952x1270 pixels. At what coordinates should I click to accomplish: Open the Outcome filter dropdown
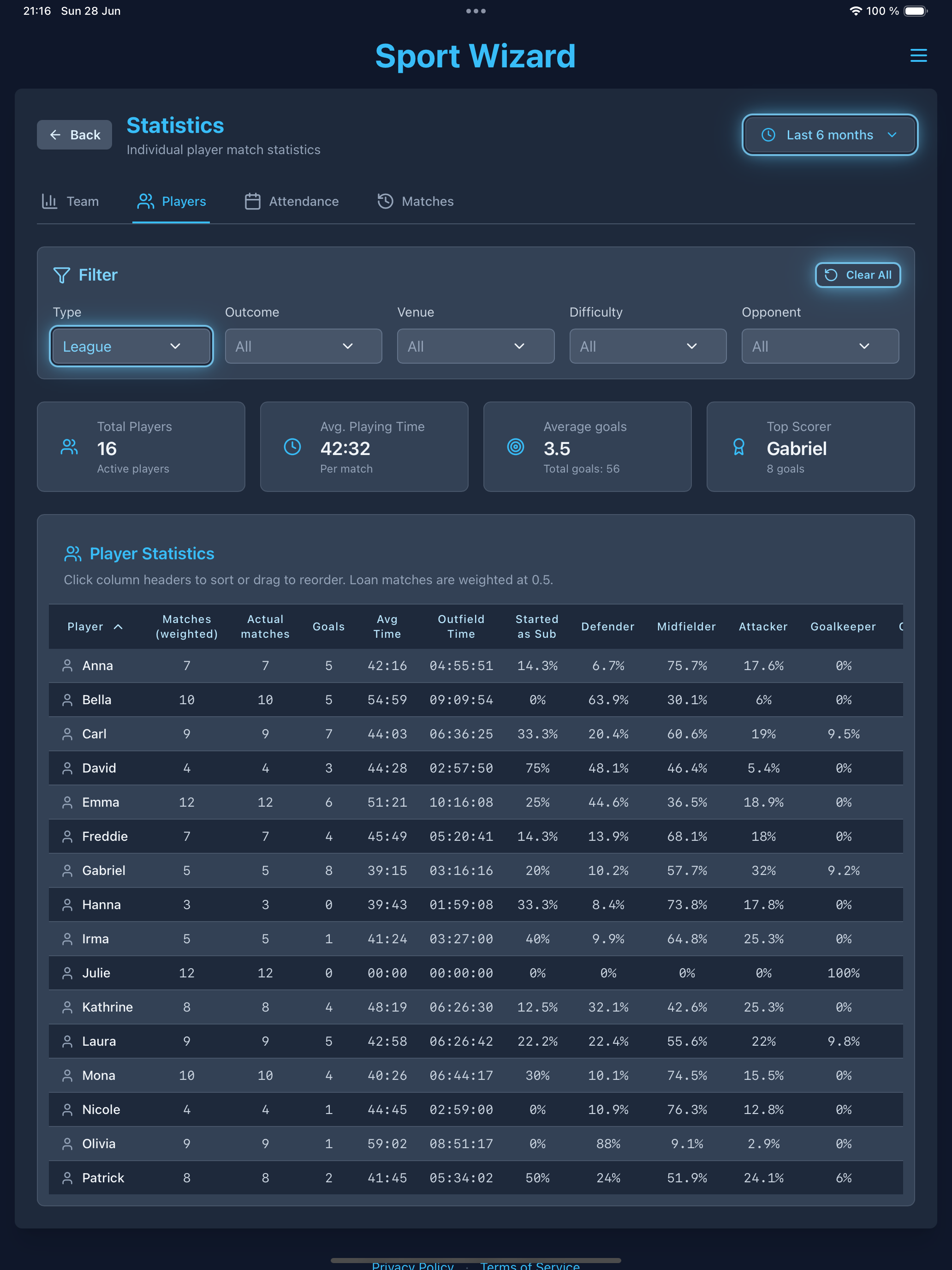[303, 346]
